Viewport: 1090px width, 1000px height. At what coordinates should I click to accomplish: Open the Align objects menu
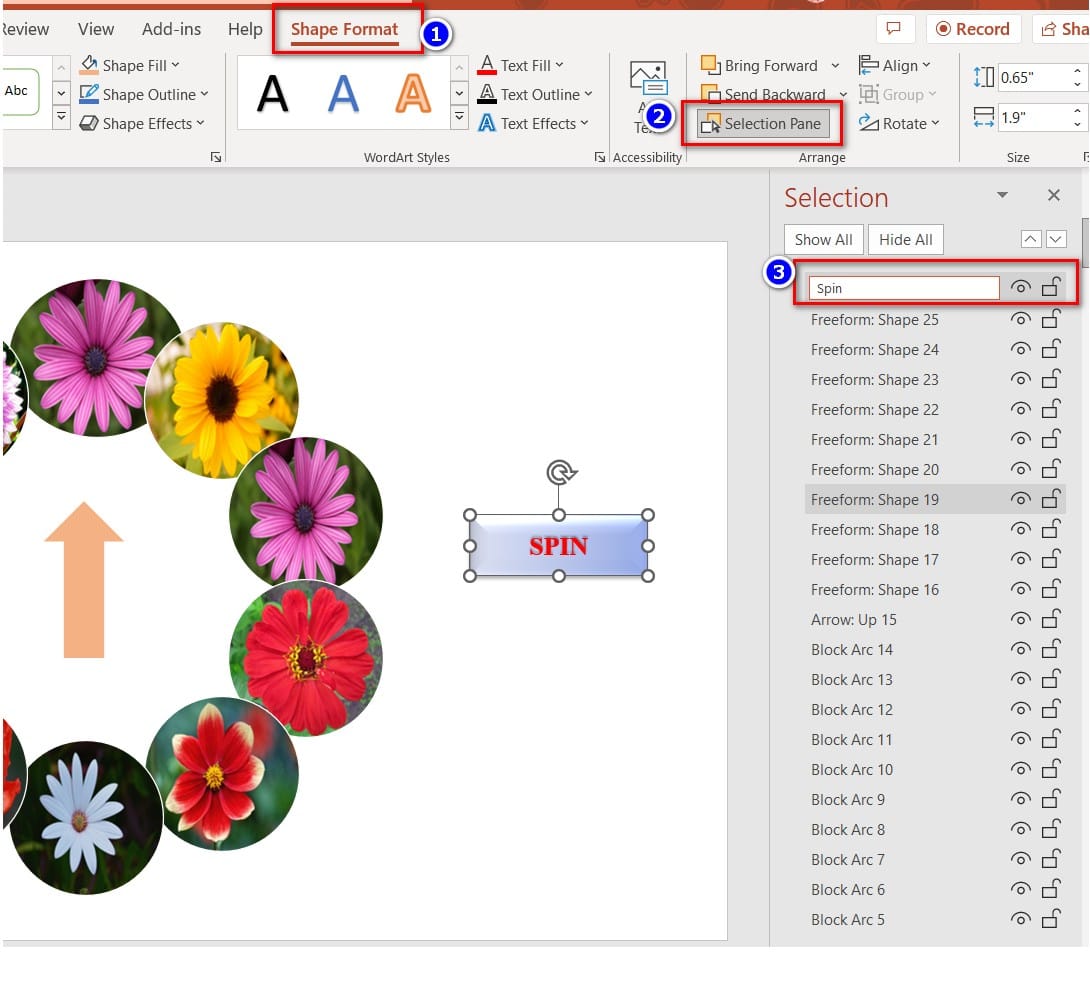coord(894,65)
